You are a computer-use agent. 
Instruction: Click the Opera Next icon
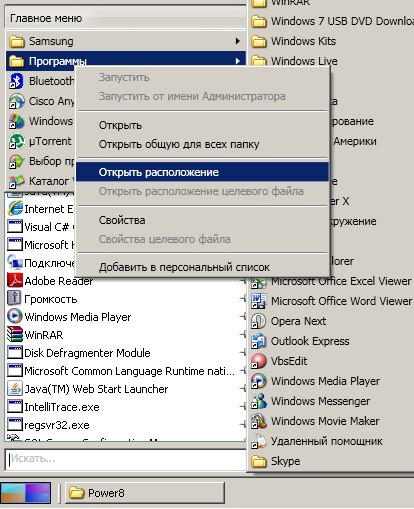tap(259, 321)
